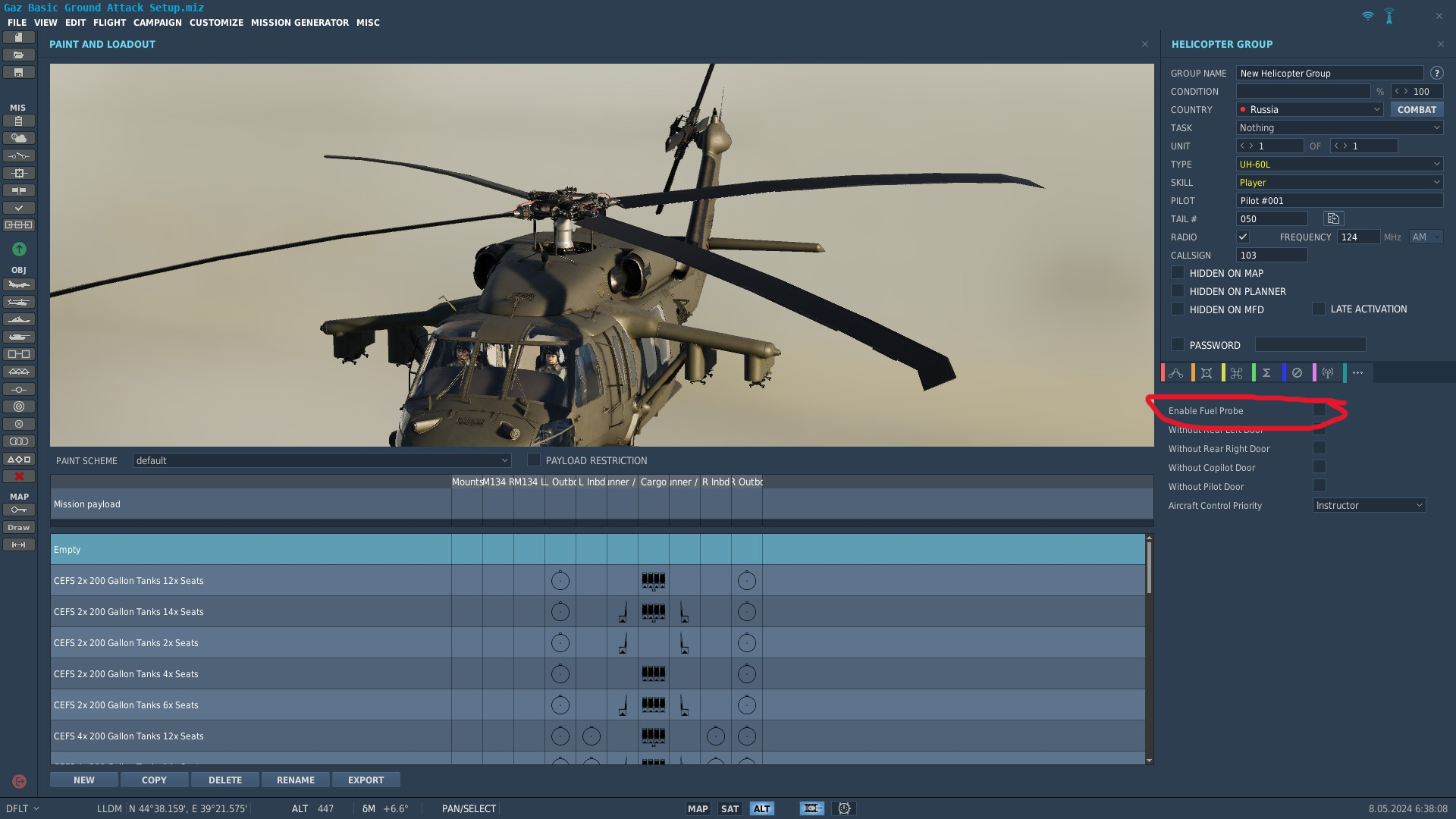The image size is (1456, 819).
Task: Open the Campaign menu
Action: click(158, 23)
